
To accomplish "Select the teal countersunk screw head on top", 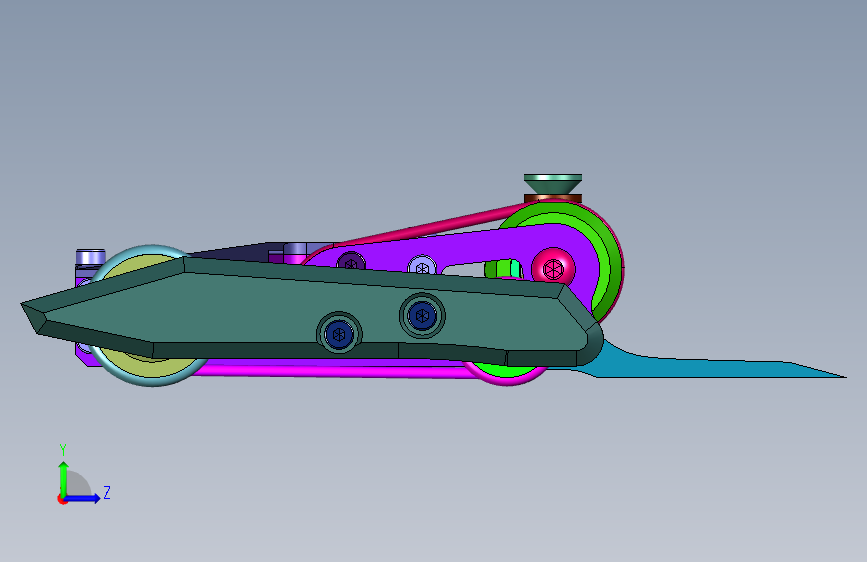I will (552, 184).
